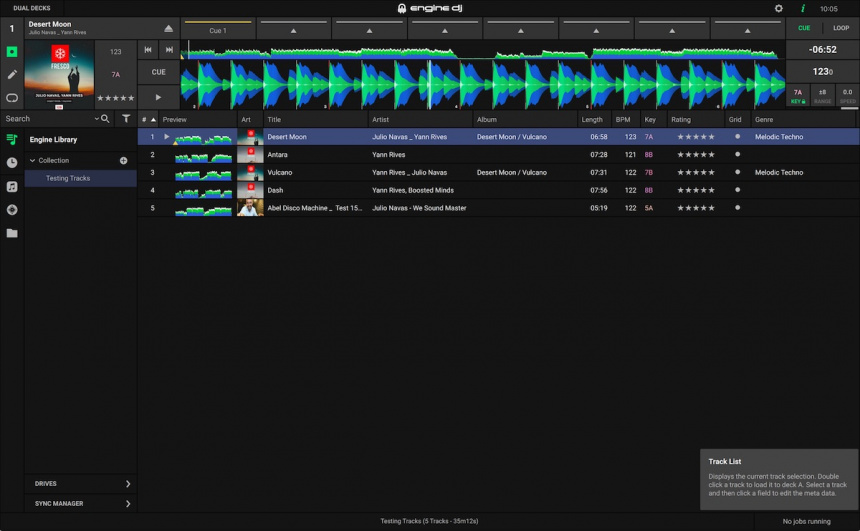Click inside the Search field
This screenshot has height=531, width=860.
(x=48, y=118)
